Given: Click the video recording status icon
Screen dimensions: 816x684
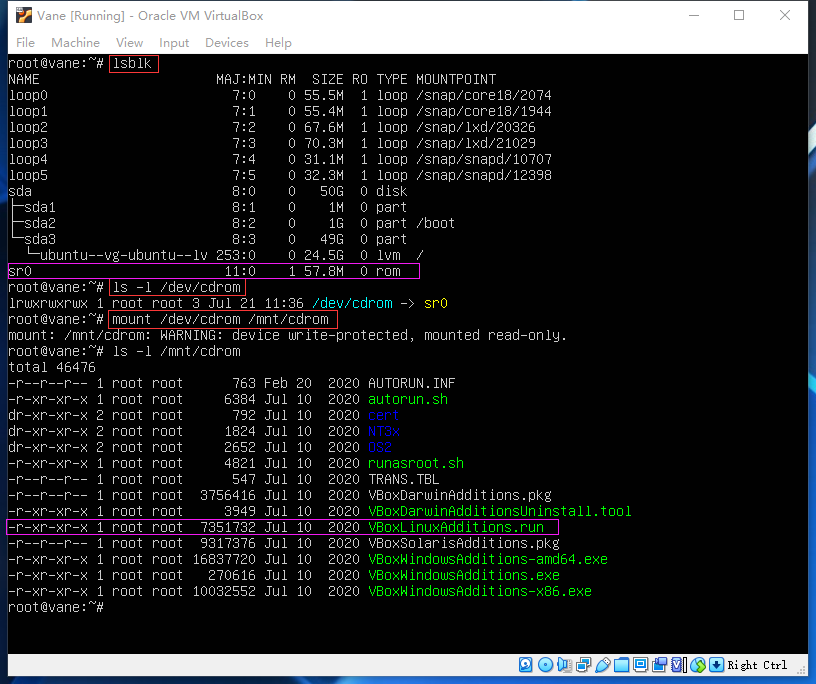Looking at the screenshot, I should pyautogui.click(x=660, y=665).
